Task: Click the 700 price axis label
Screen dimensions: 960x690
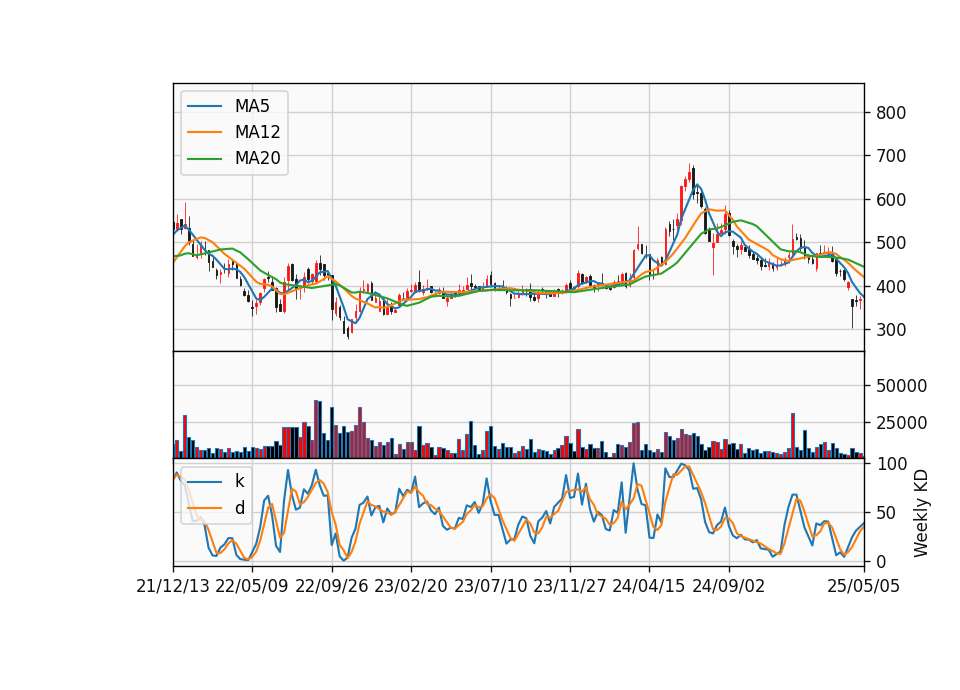Action: point(891,156)
